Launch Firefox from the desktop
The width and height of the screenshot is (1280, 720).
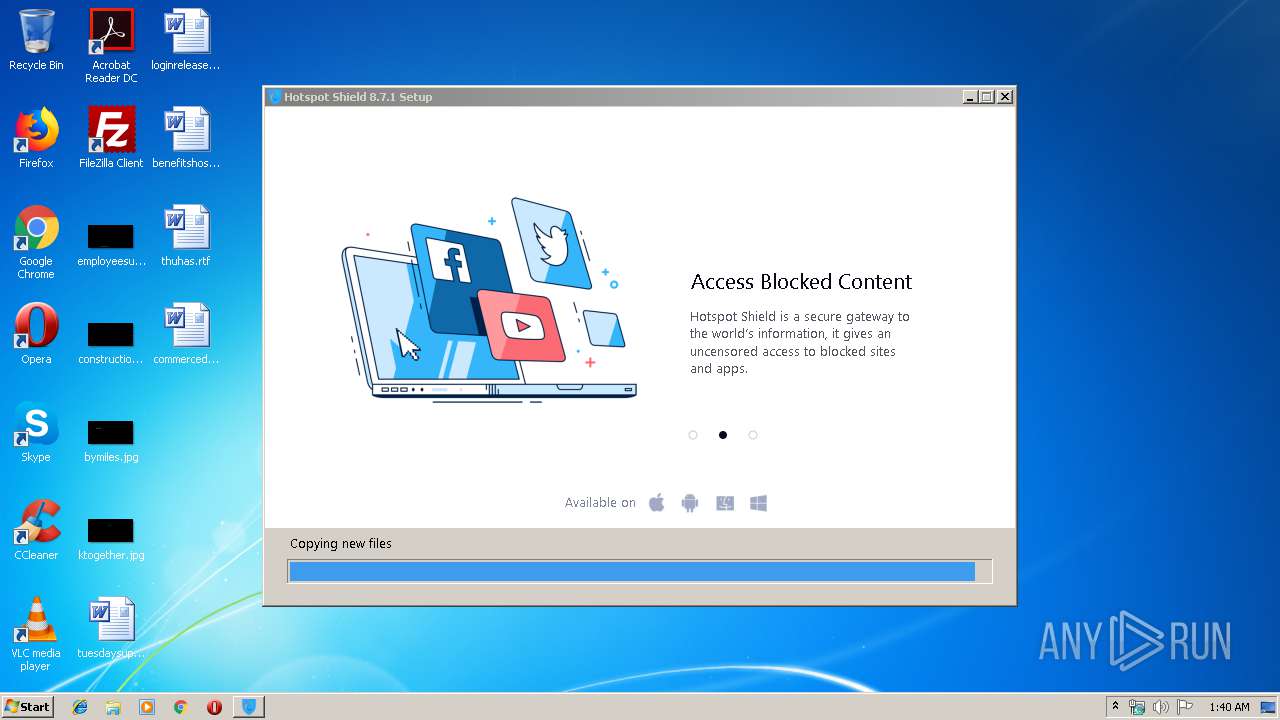(x=36, y=138)
